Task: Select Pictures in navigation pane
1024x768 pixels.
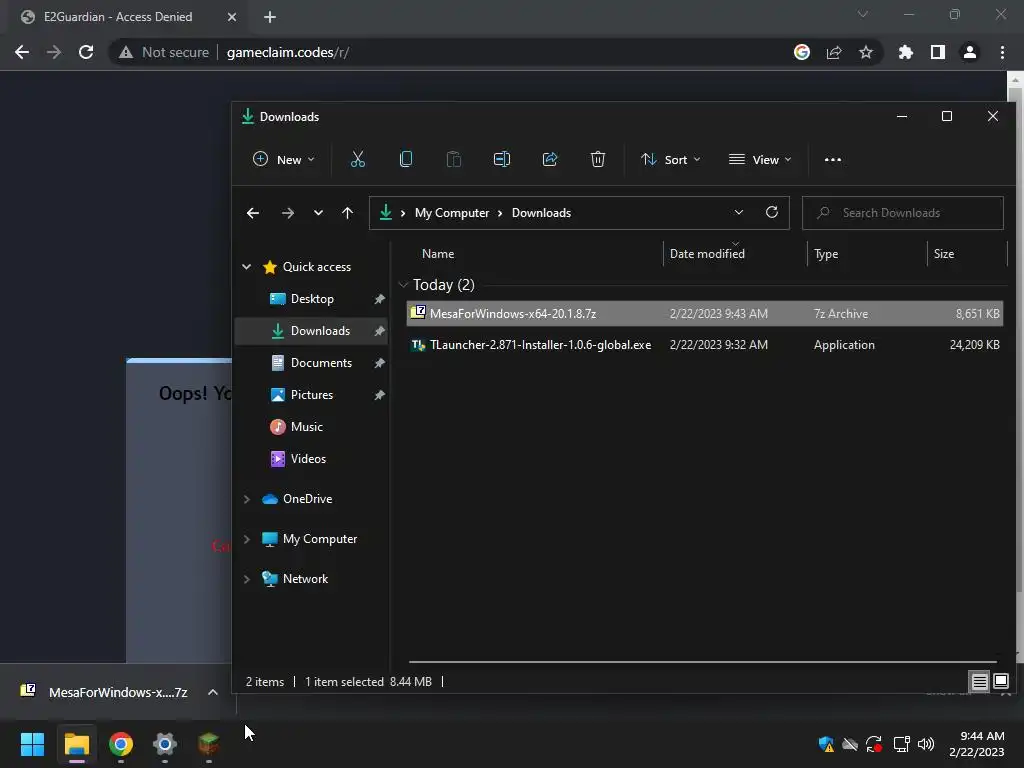Action: pyautogui.click(x=312, y=395)
